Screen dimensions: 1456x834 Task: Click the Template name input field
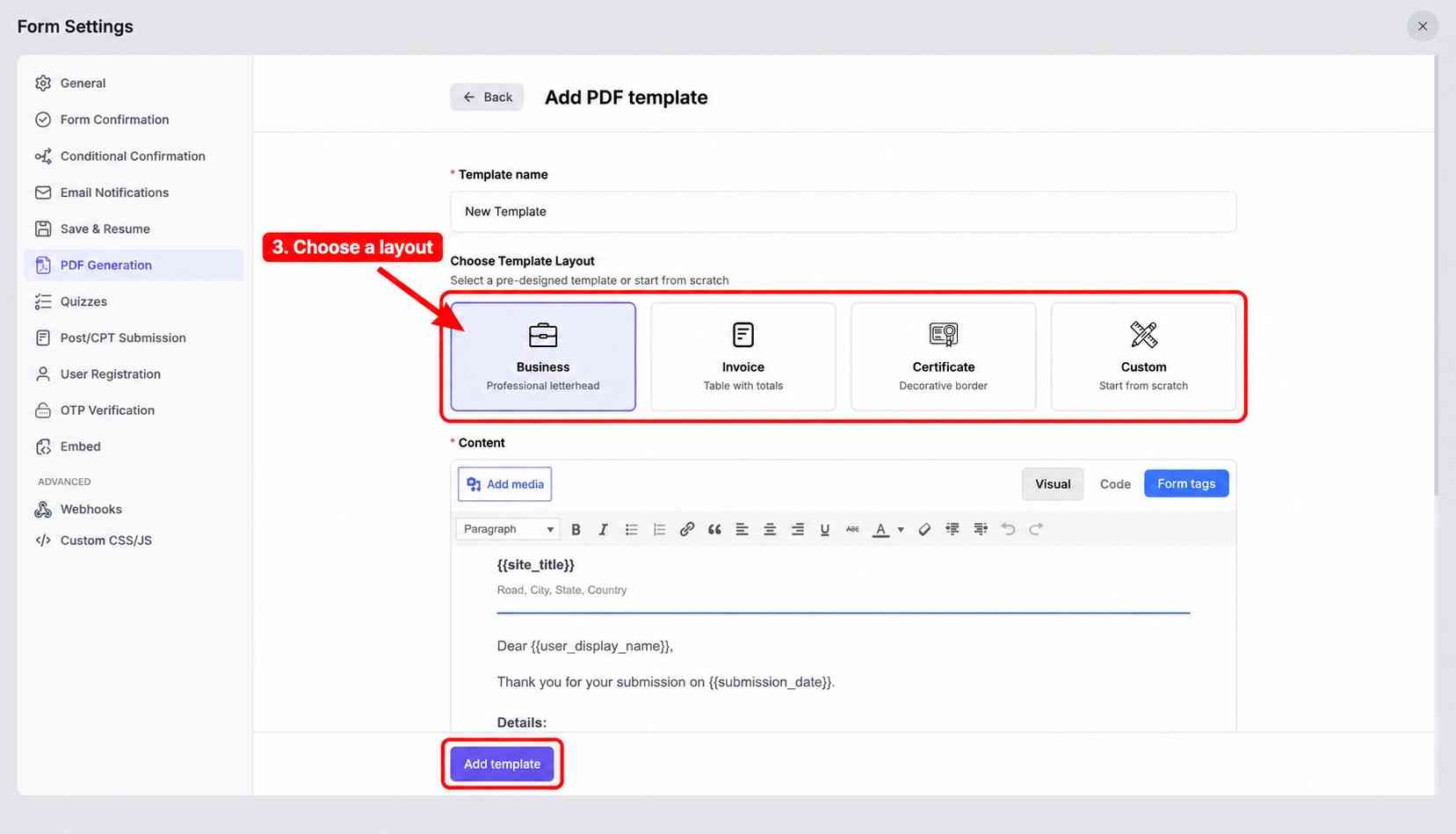[x=844, y=212]
